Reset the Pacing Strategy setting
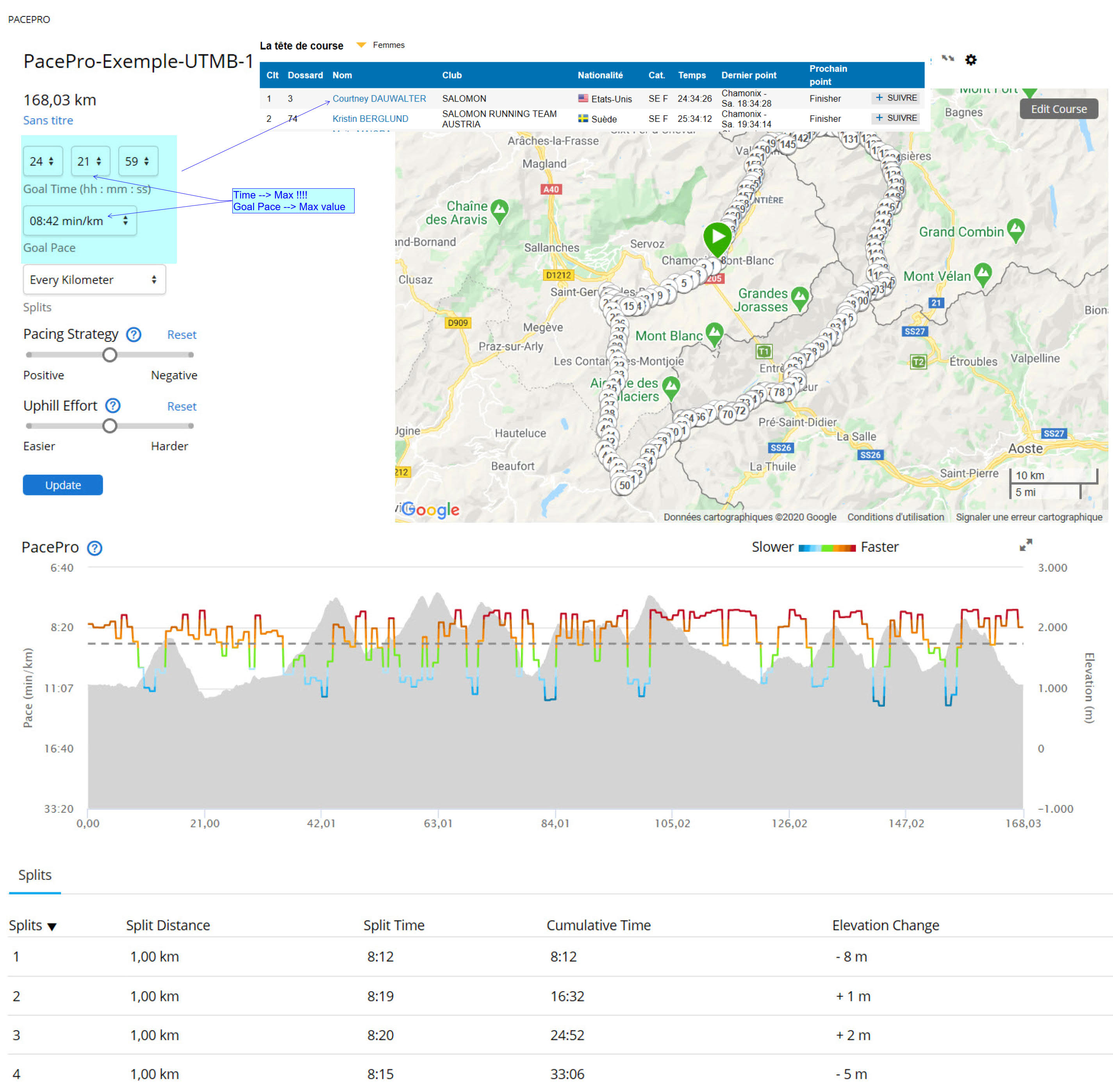The image size is (1113, 1092). (181, 335)
